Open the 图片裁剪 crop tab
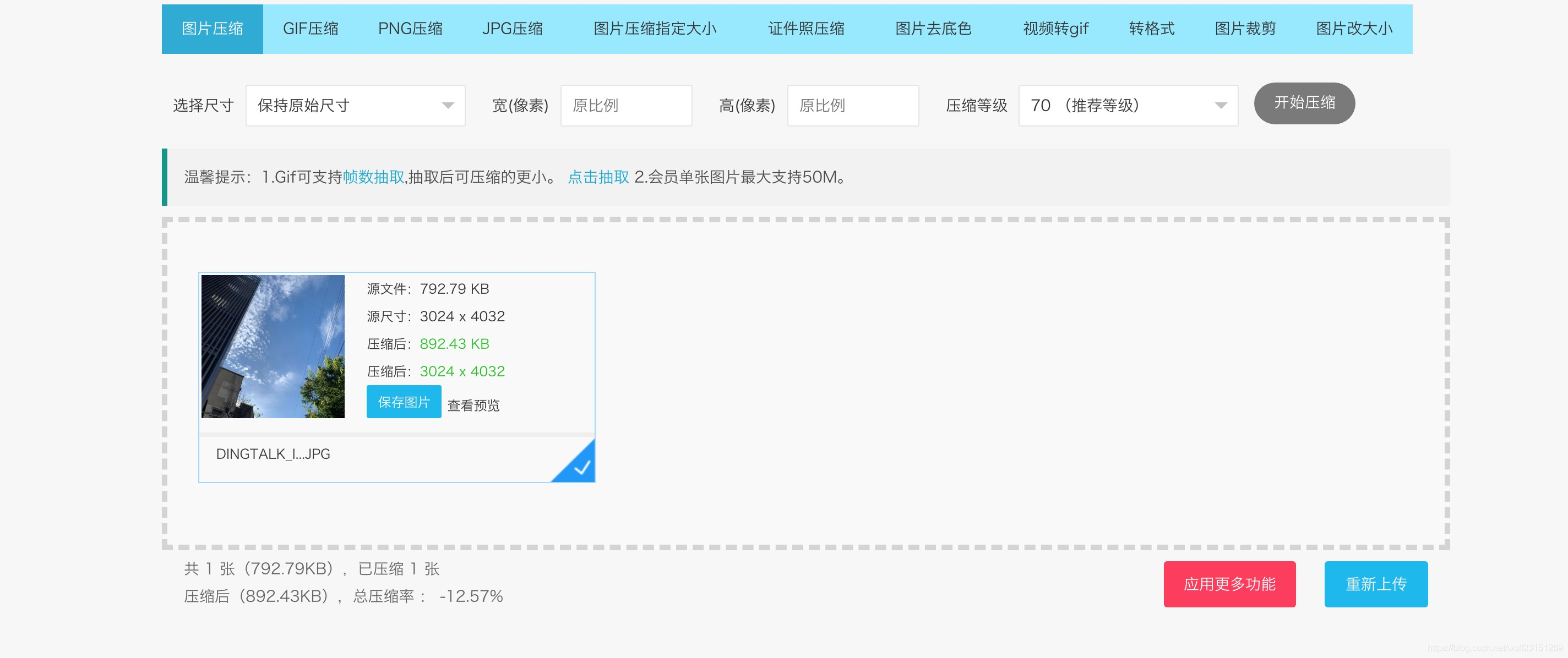This screenshot has width=1568, height=658. [x=1244, y=29]
